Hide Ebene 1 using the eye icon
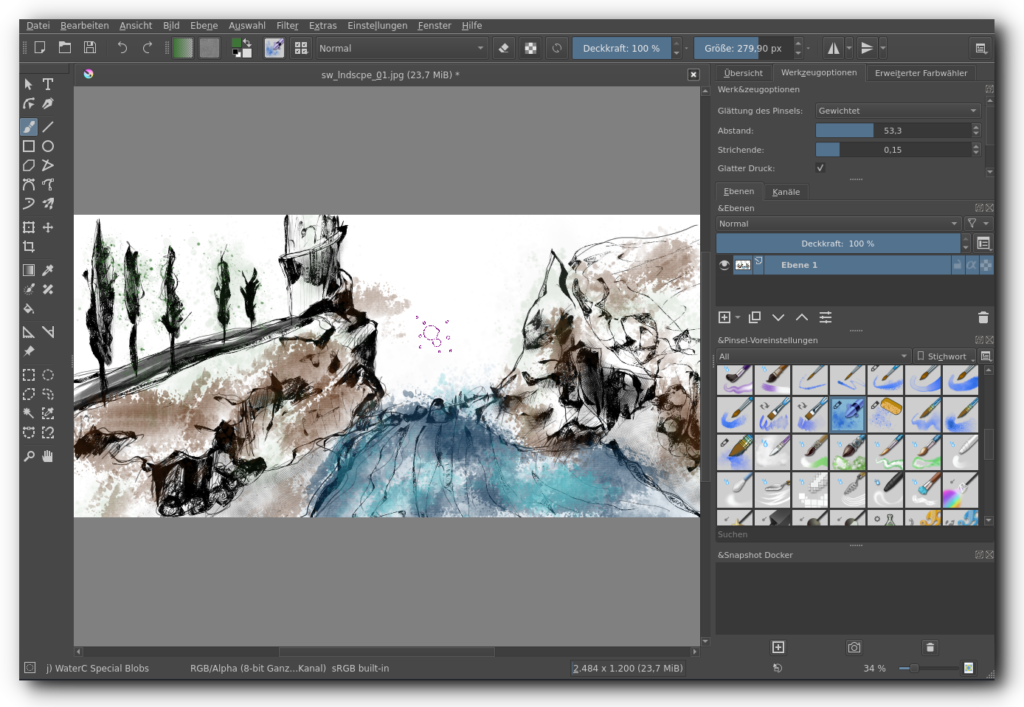 (x=724, y=265)
